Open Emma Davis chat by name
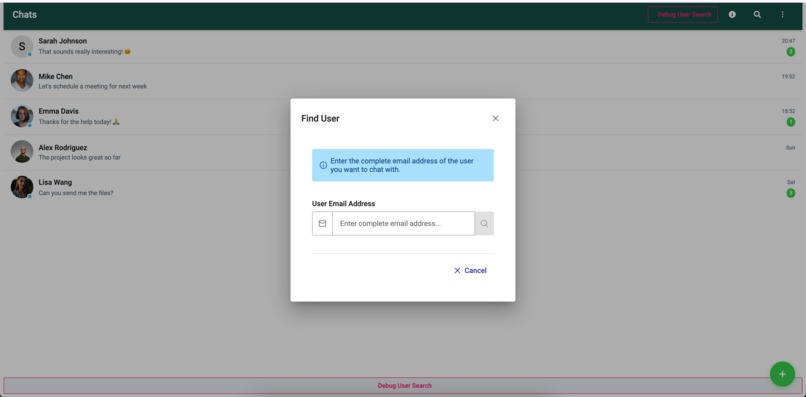The width and height of the screenshot is (806, 397). (x=59, y=111)
